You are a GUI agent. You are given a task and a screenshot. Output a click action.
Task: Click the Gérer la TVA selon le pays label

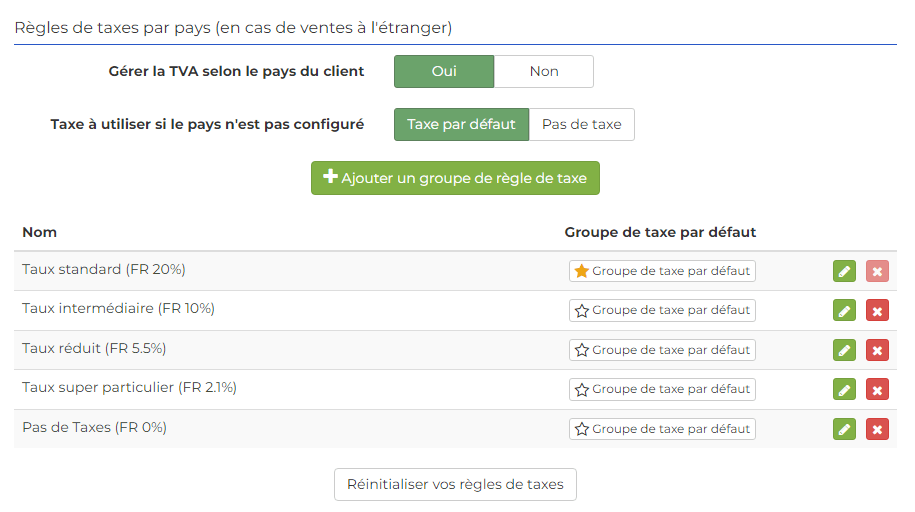pyautogui.click(x=236, y=71)
